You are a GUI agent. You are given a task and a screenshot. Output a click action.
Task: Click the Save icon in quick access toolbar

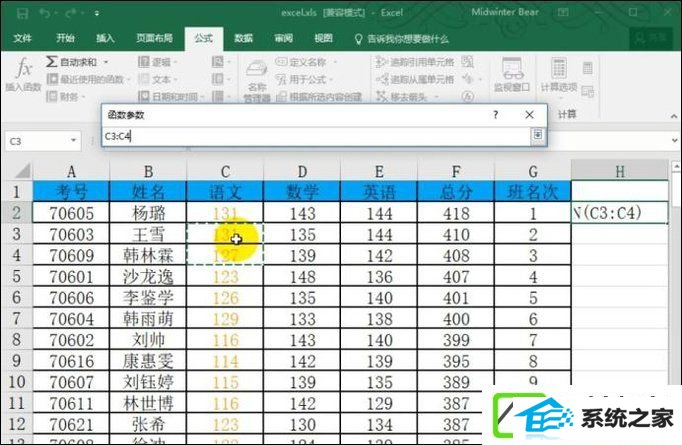coord(23,13)
